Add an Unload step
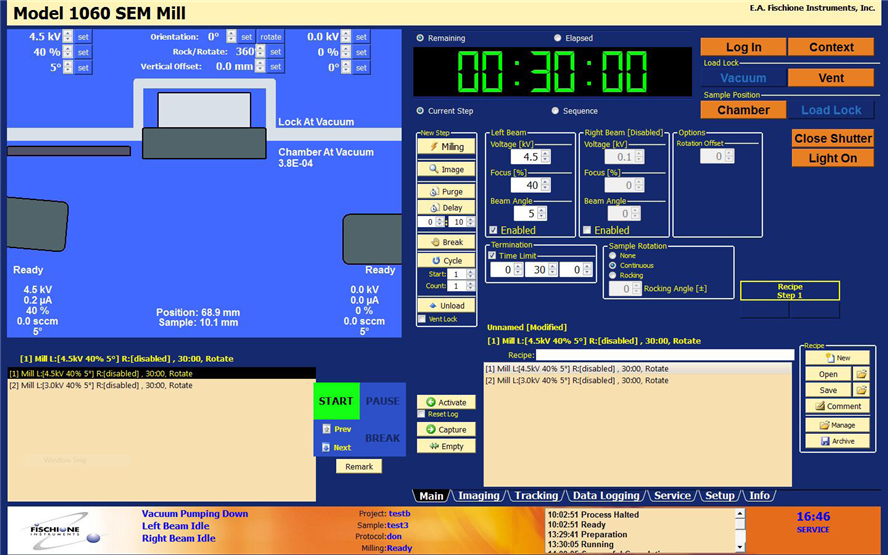The height and width of the screenshot is (555, 888). (446, 305)
